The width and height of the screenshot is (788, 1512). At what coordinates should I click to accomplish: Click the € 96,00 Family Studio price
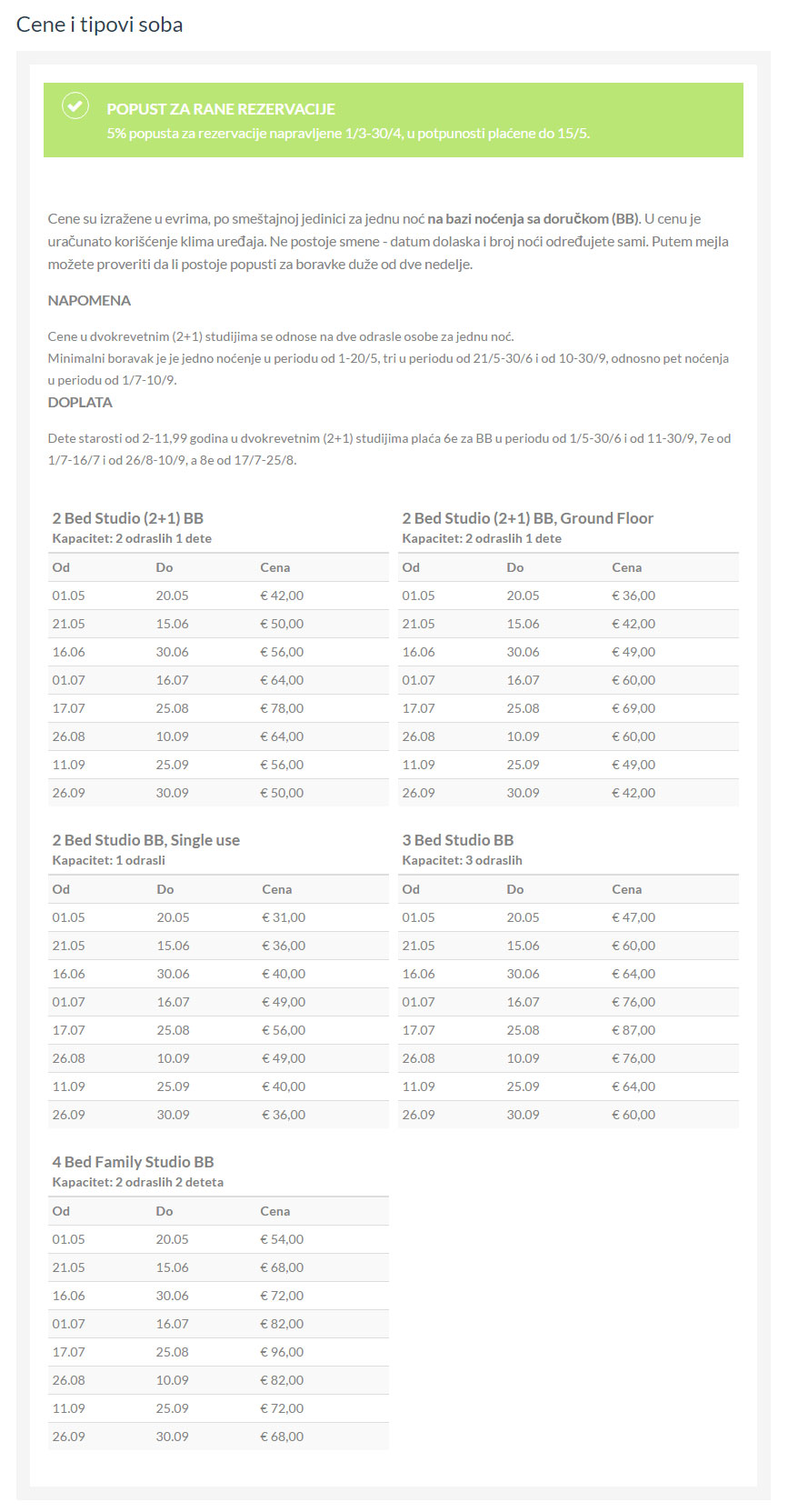tap(282, 1352)
